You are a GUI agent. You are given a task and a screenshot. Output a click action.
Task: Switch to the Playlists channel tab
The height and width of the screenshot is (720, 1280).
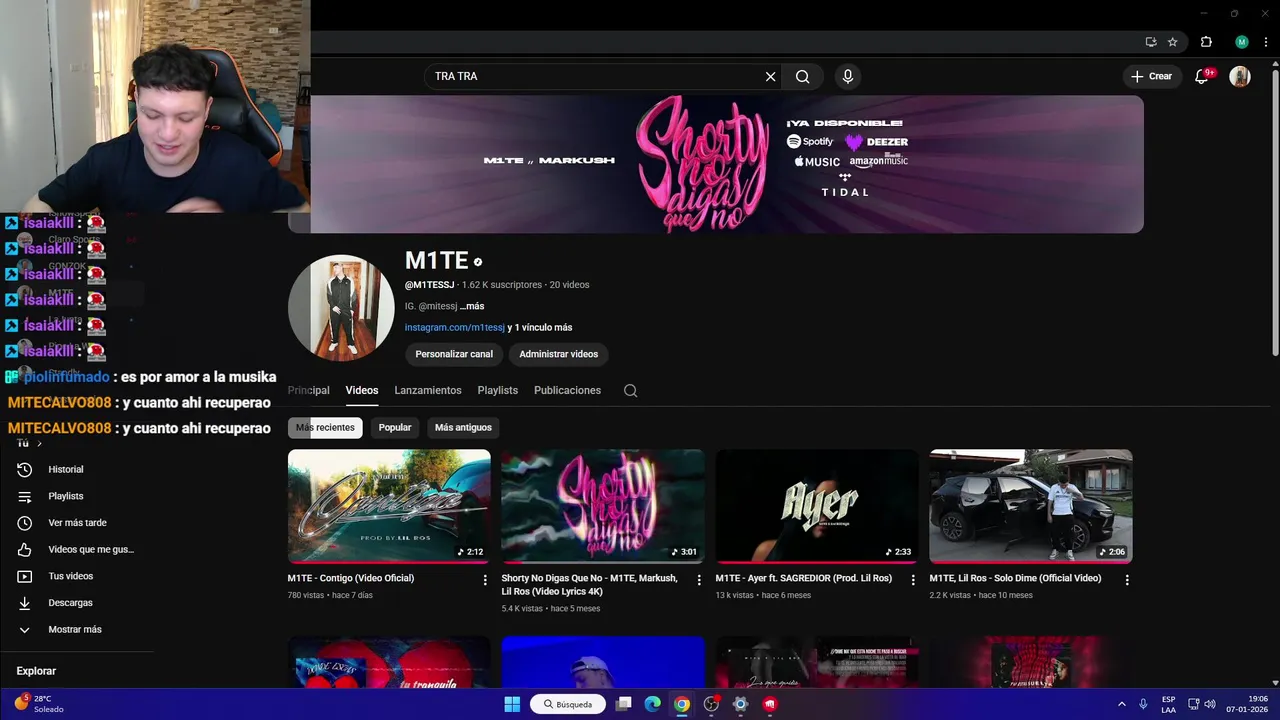click(498, 390)
